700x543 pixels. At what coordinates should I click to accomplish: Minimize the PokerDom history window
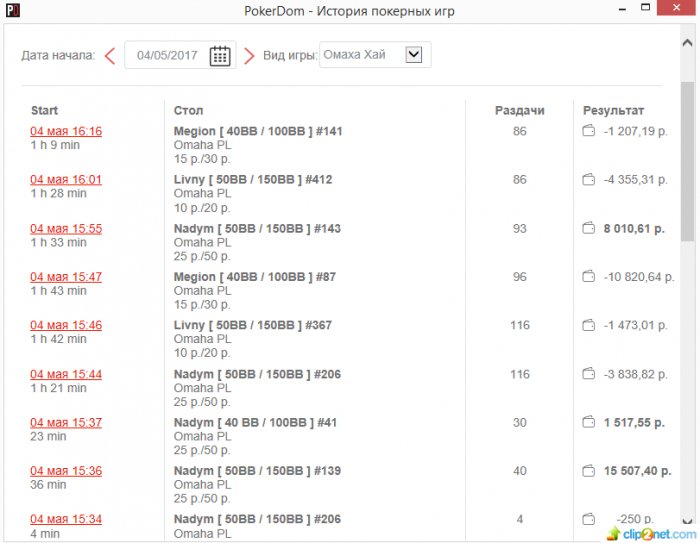623,9
